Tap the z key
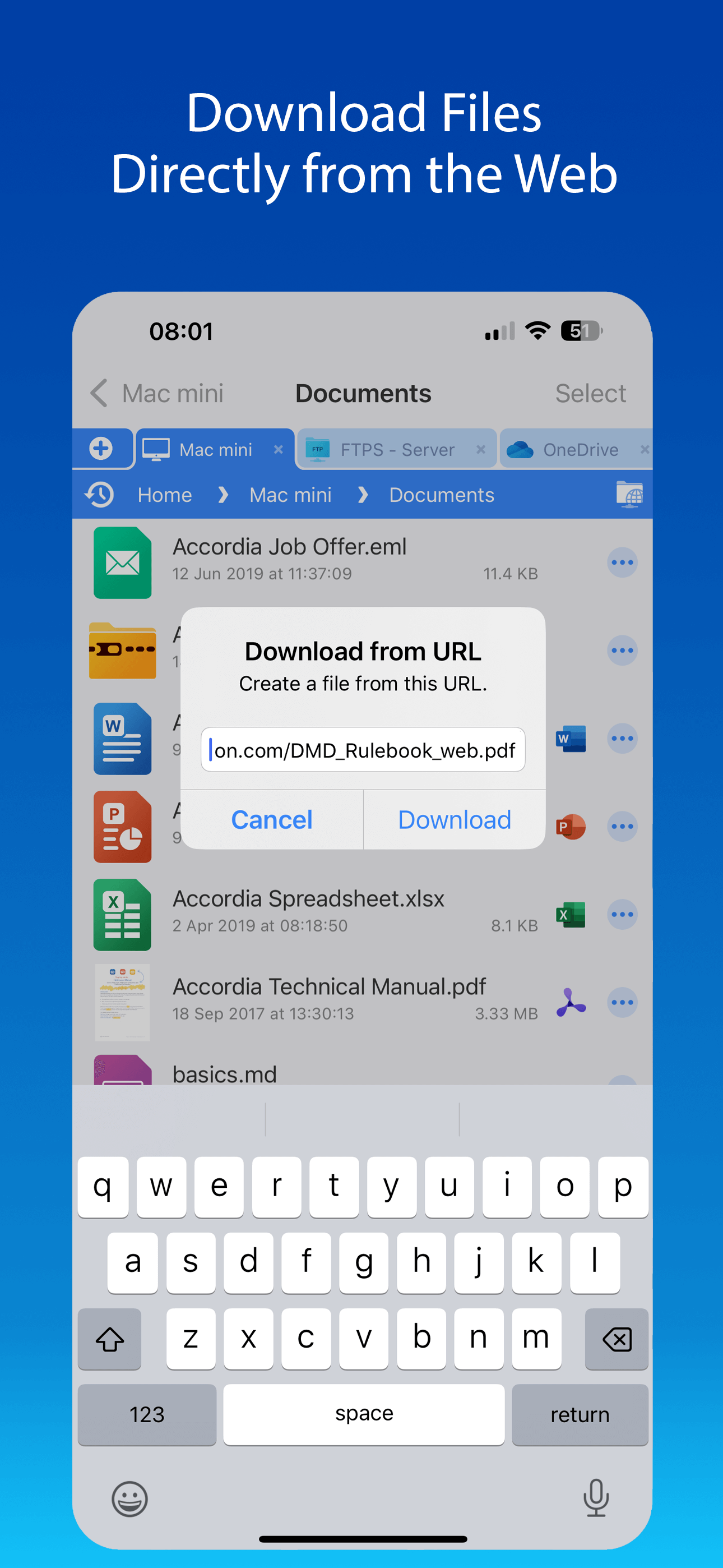The width and height of the screenshot is (723, 1568). tap(191, 1339)
